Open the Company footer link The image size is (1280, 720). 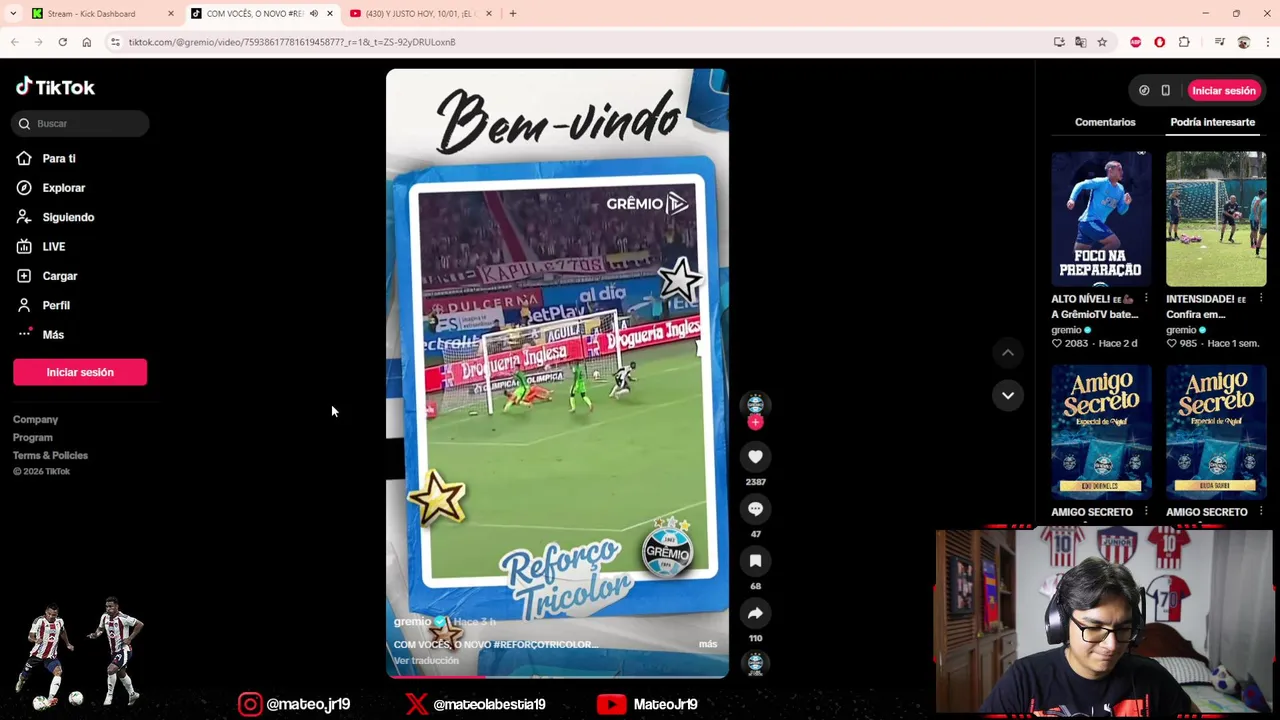click(35, 419)
